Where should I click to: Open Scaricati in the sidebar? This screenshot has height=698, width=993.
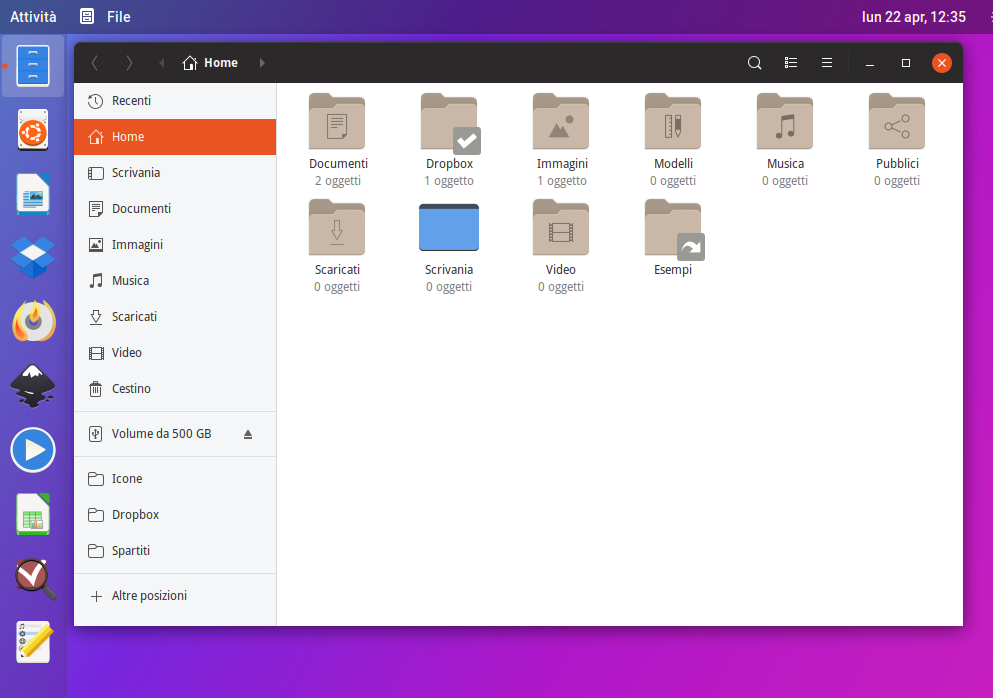[x=175, y=317]
